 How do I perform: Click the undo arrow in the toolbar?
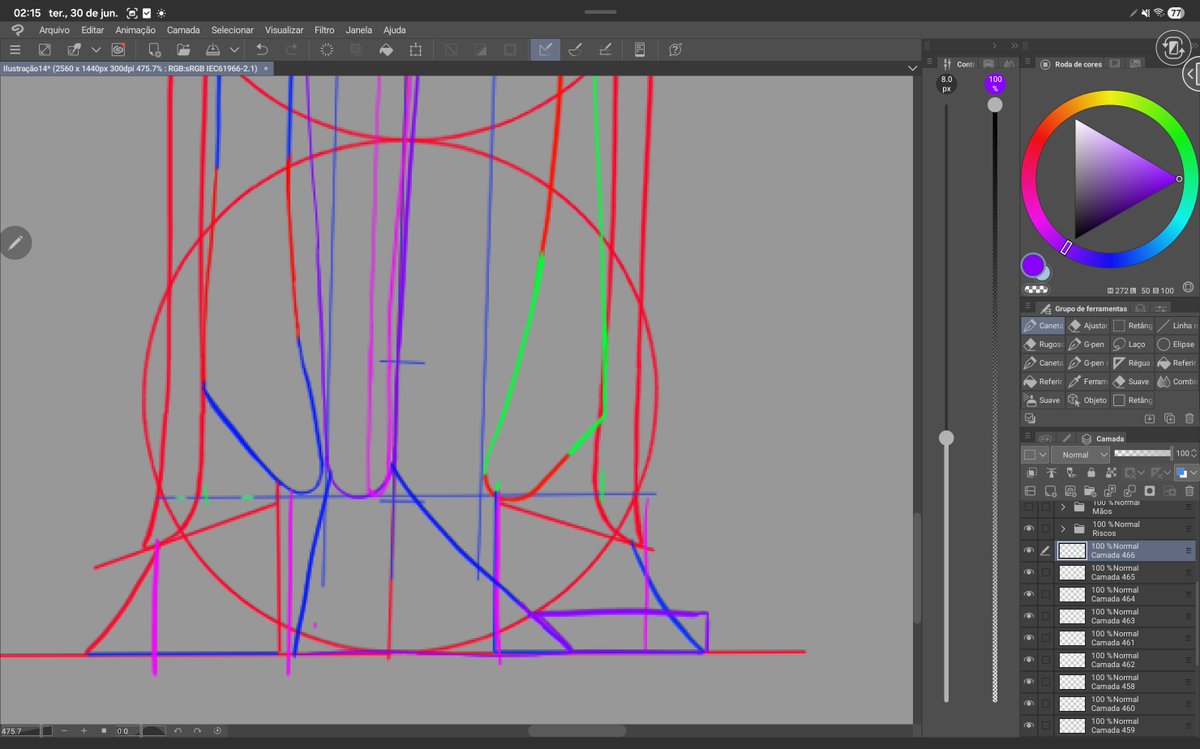click(262, 49)
